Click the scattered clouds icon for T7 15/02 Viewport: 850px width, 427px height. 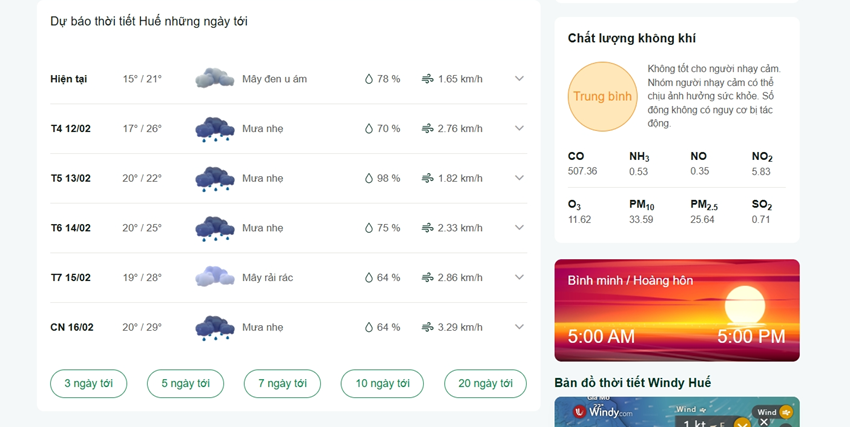click(215, 277)
